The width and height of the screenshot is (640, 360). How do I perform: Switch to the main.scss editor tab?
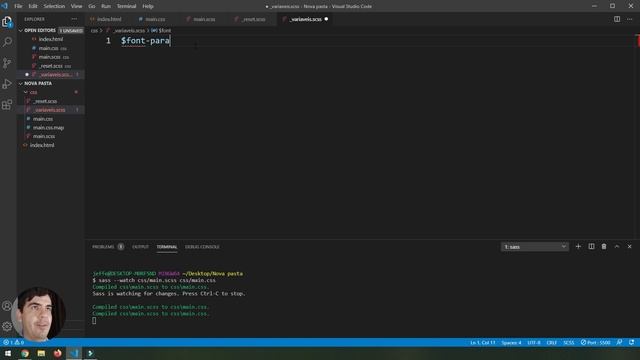(x=204, y=19)
